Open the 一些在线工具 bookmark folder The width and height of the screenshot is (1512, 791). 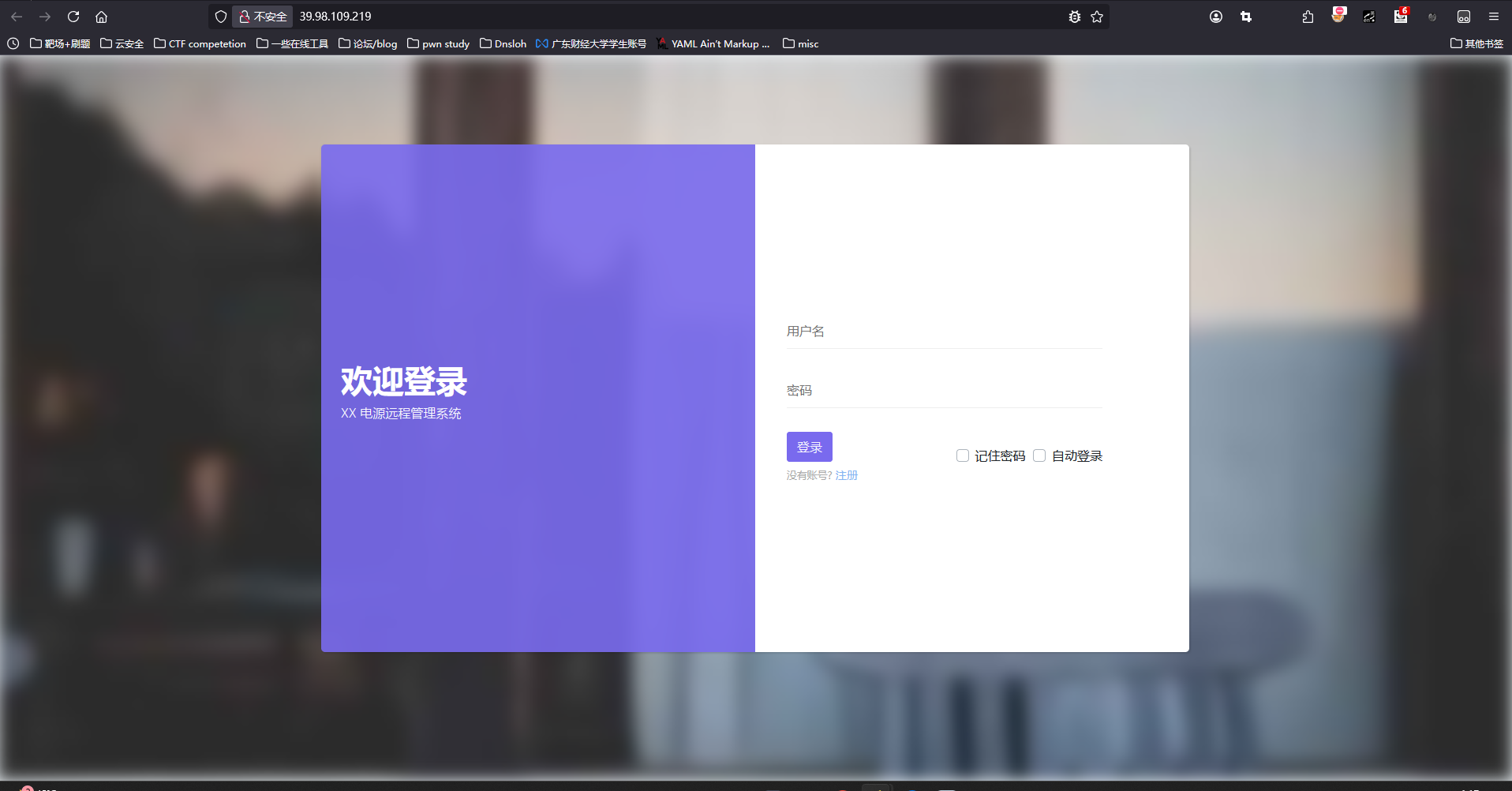(292, 43)
